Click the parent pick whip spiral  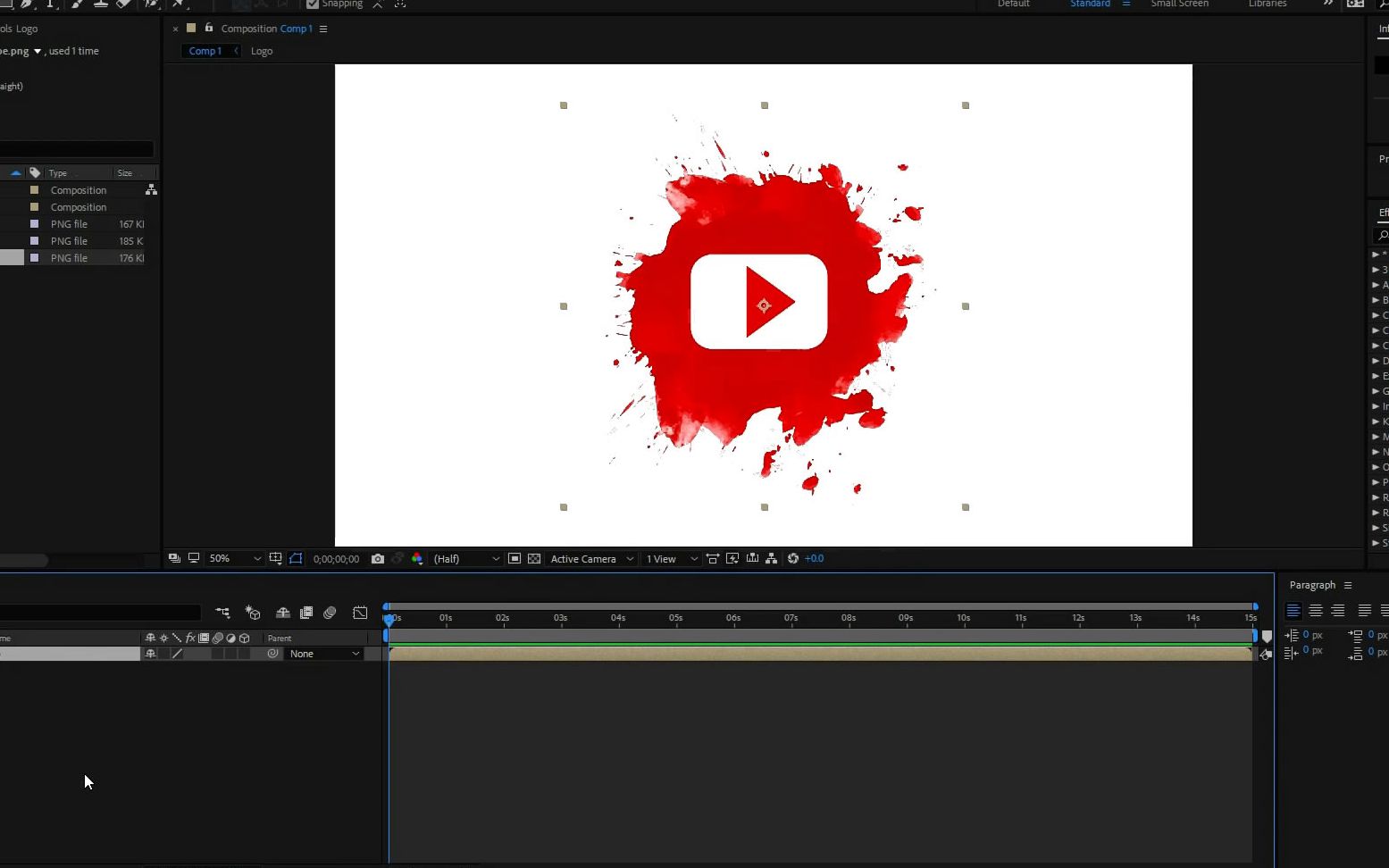(273, 654)
